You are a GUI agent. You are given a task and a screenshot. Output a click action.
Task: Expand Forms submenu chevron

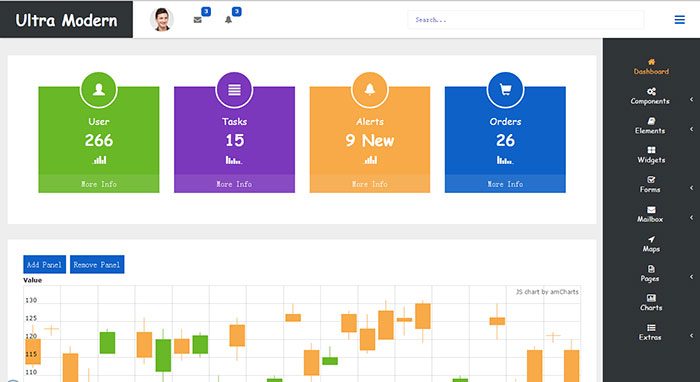[x=691, y=188]
